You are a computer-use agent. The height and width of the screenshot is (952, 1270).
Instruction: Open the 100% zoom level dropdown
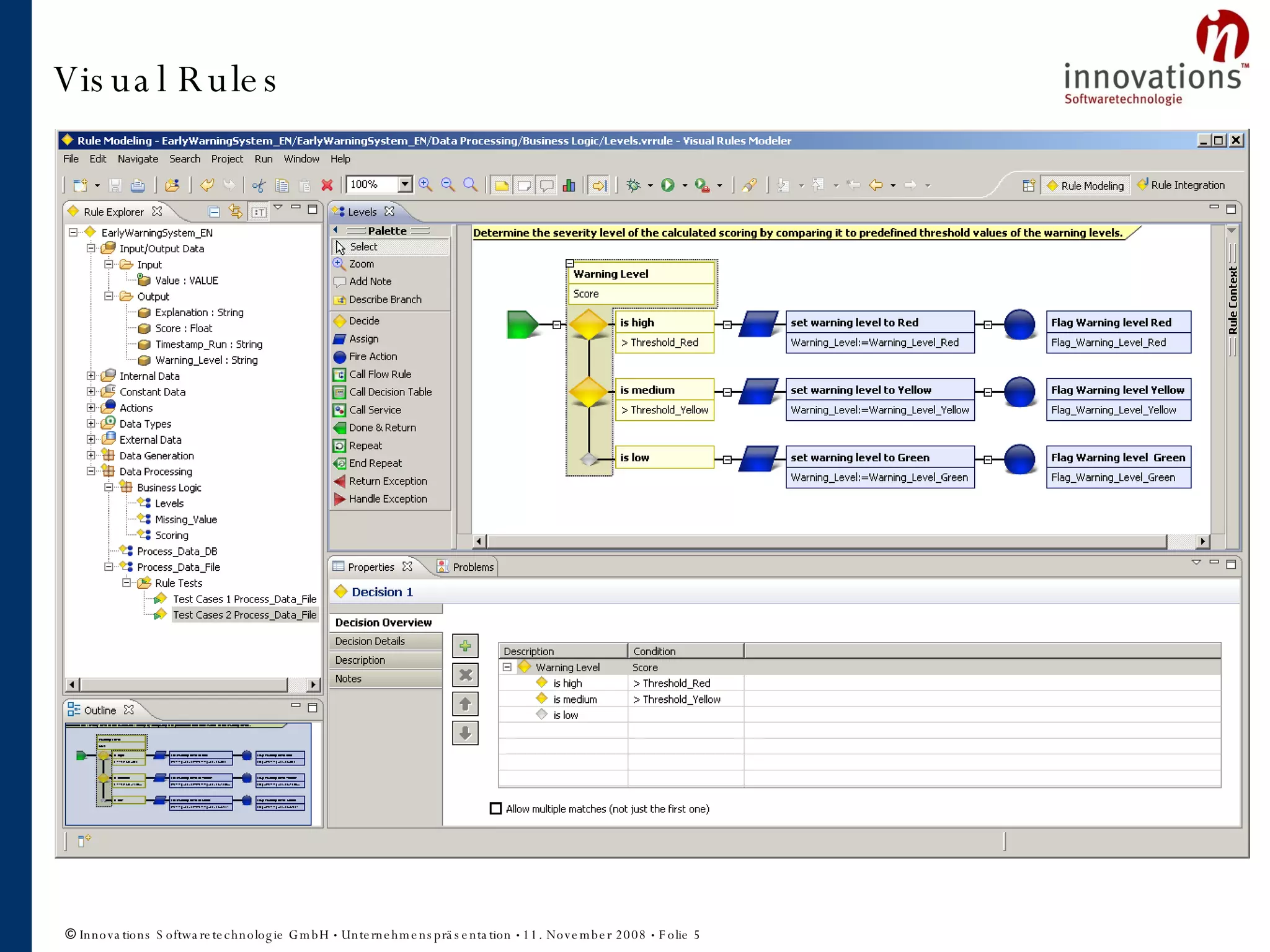coord(405,184)
